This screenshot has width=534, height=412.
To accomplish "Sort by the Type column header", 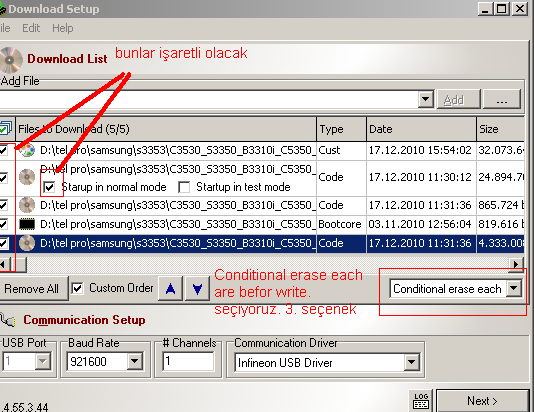I will click(342, 129).
